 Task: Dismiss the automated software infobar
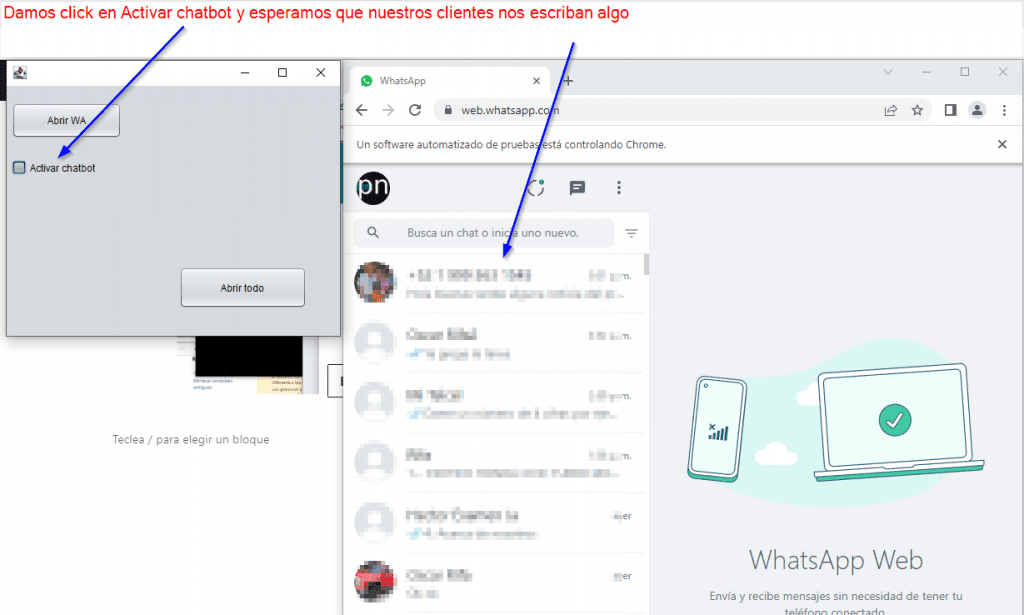pos(1002,144)
